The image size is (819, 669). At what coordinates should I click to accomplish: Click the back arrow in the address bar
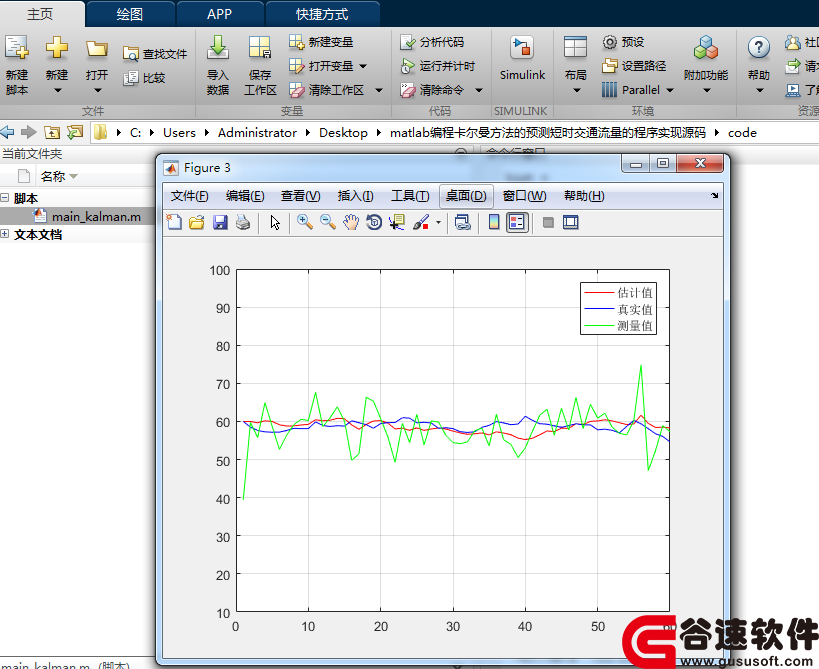click(7, 133)
